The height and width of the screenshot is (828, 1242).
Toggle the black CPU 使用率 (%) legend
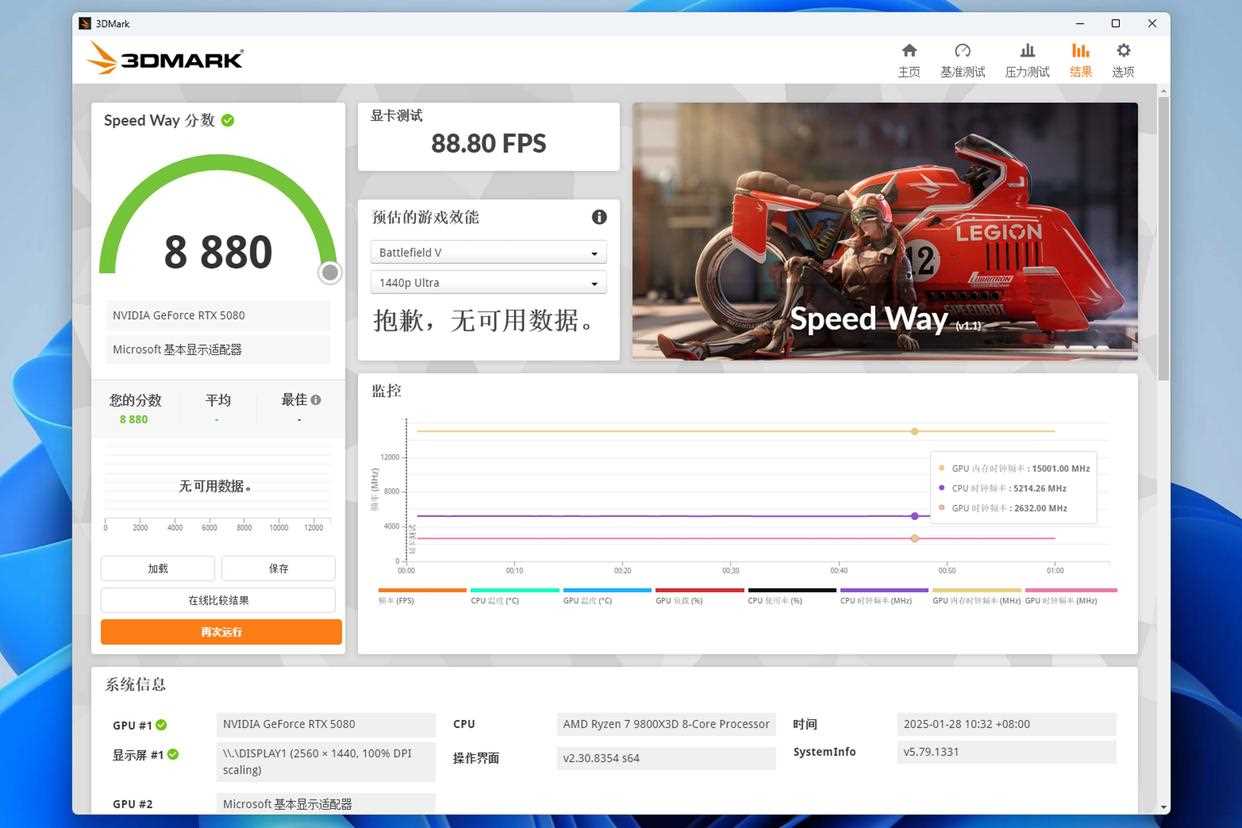(x=791, y=595)
